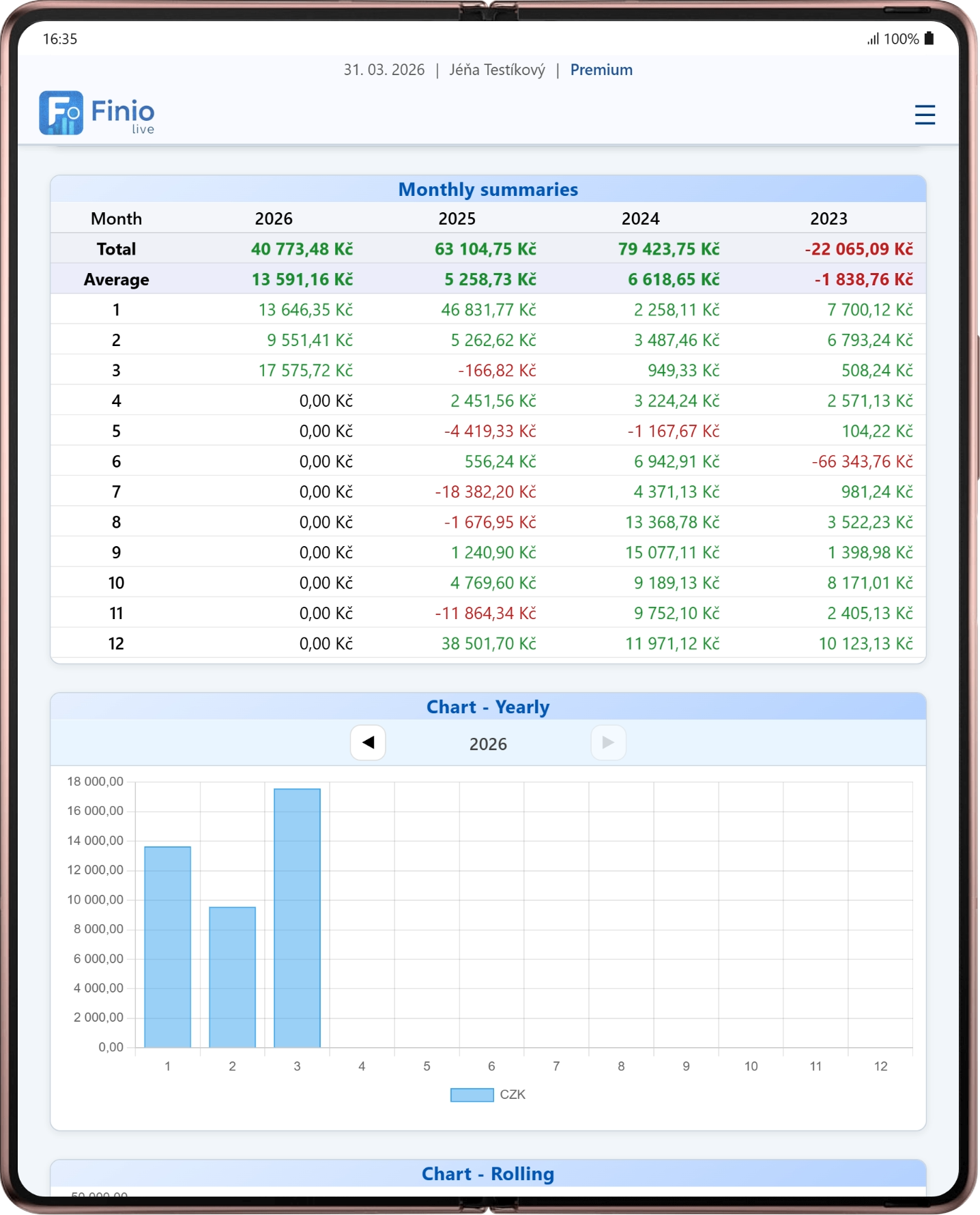Click the Chart - Yearly panel title
This screenshot has width=980, height=1215.
click(488, 706)
